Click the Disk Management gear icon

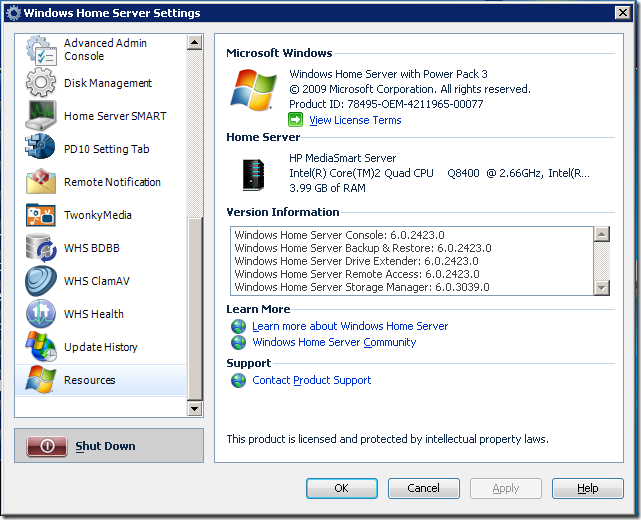[41, 83]
